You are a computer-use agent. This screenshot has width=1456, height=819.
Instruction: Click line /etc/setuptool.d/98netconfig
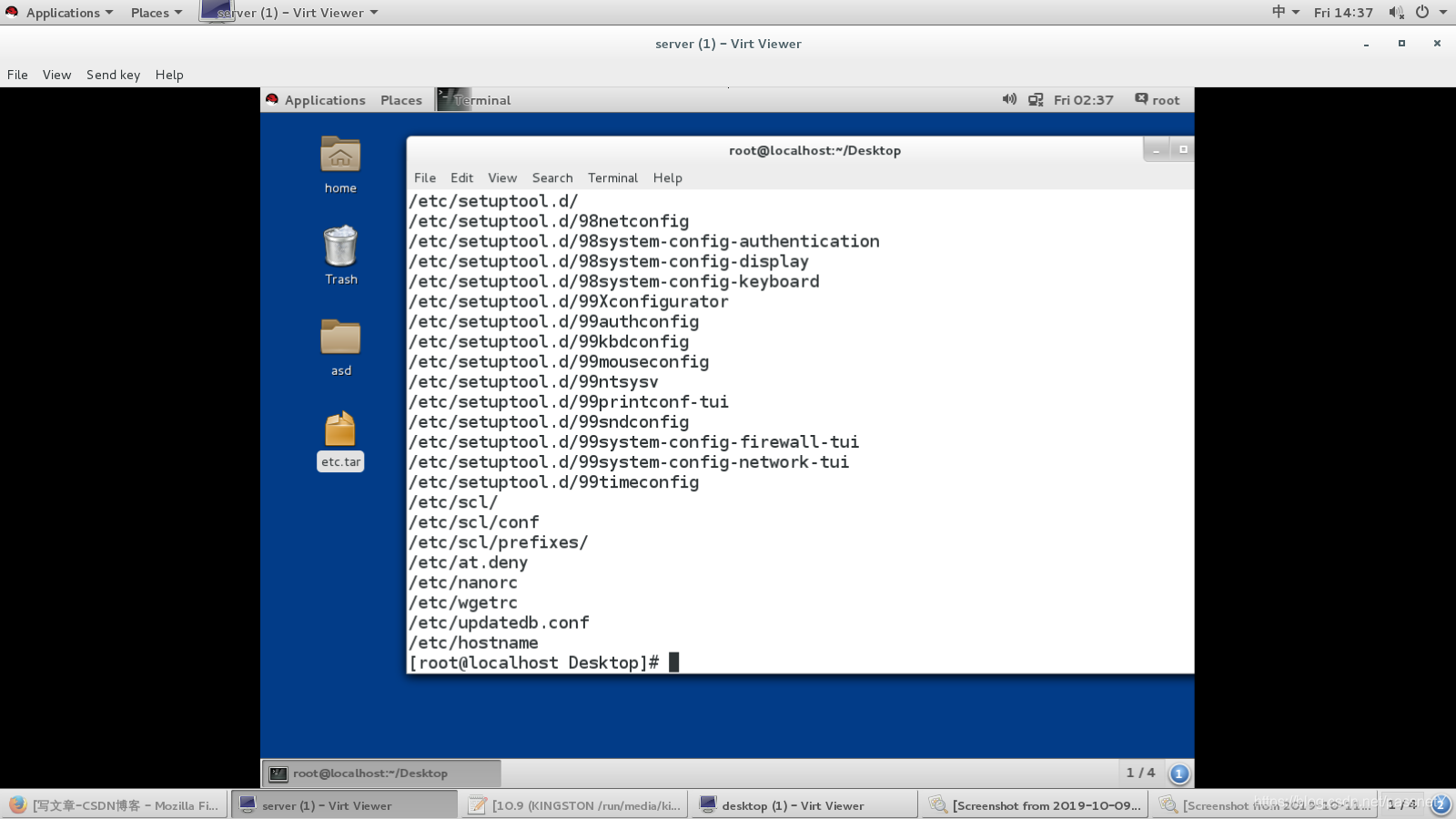pos(549,221)
